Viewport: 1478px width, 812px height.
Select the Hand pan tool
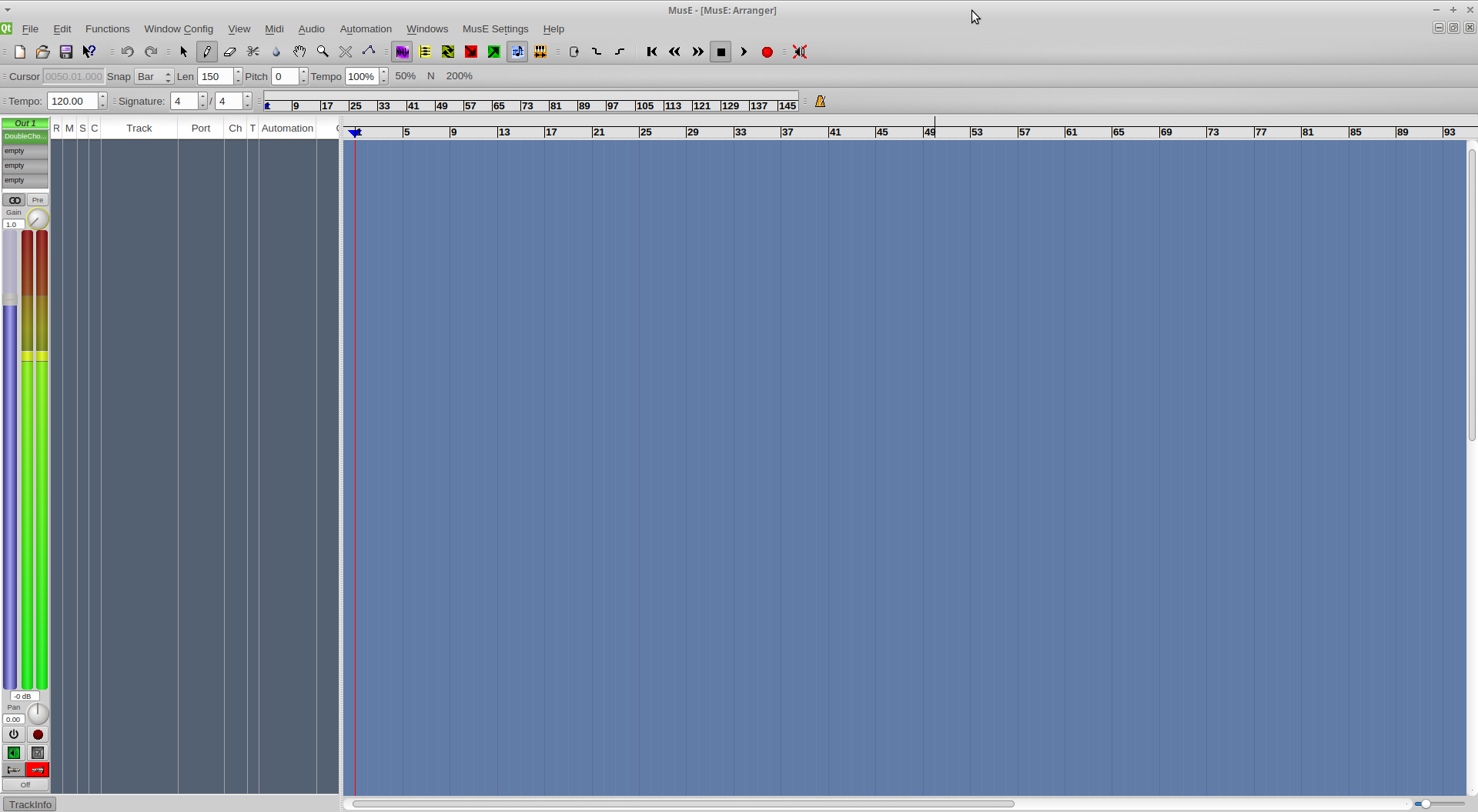299,52
